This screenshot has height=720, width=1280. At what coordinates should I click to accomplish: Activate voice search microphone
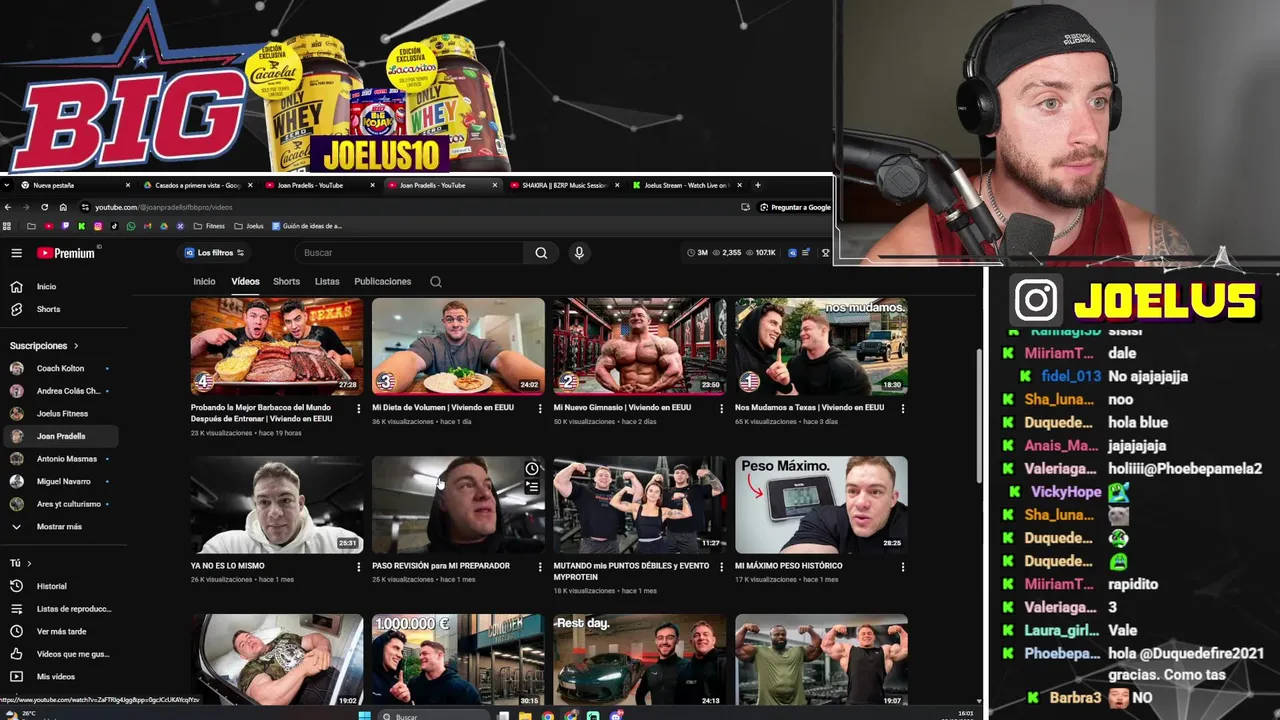click(578, 253)
